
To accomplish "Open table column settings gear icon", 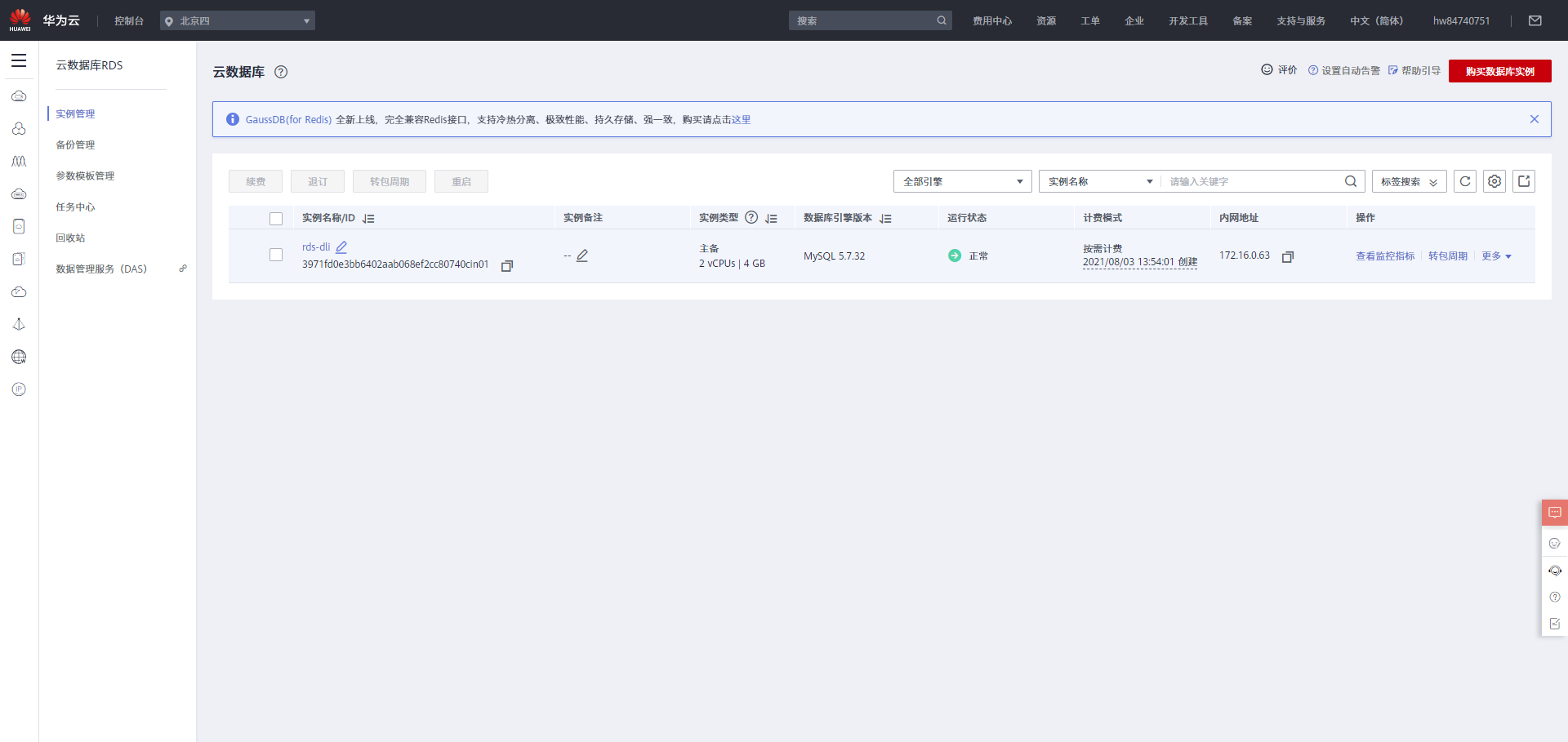I will pos(1494,181).
